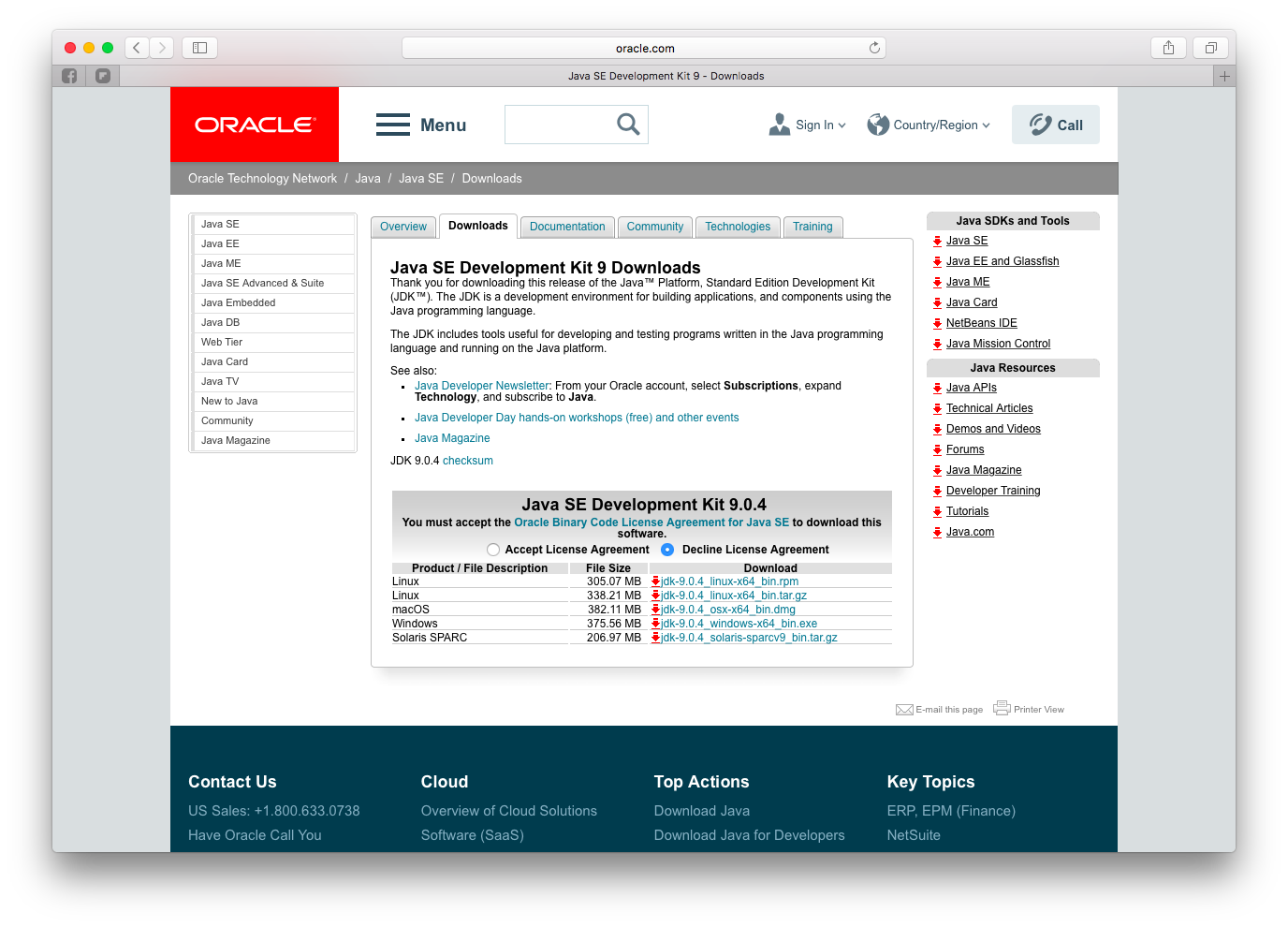Click the Oracle logo
Screen dimensions: 1288x927
point(255,125)
